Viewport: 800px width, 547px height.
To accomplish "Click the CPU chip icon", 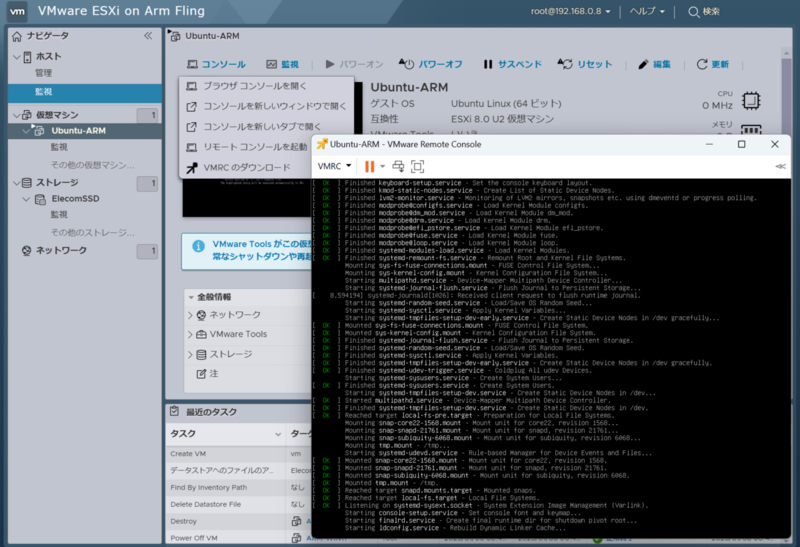I will pyautogui.click(x=751, y=101).
